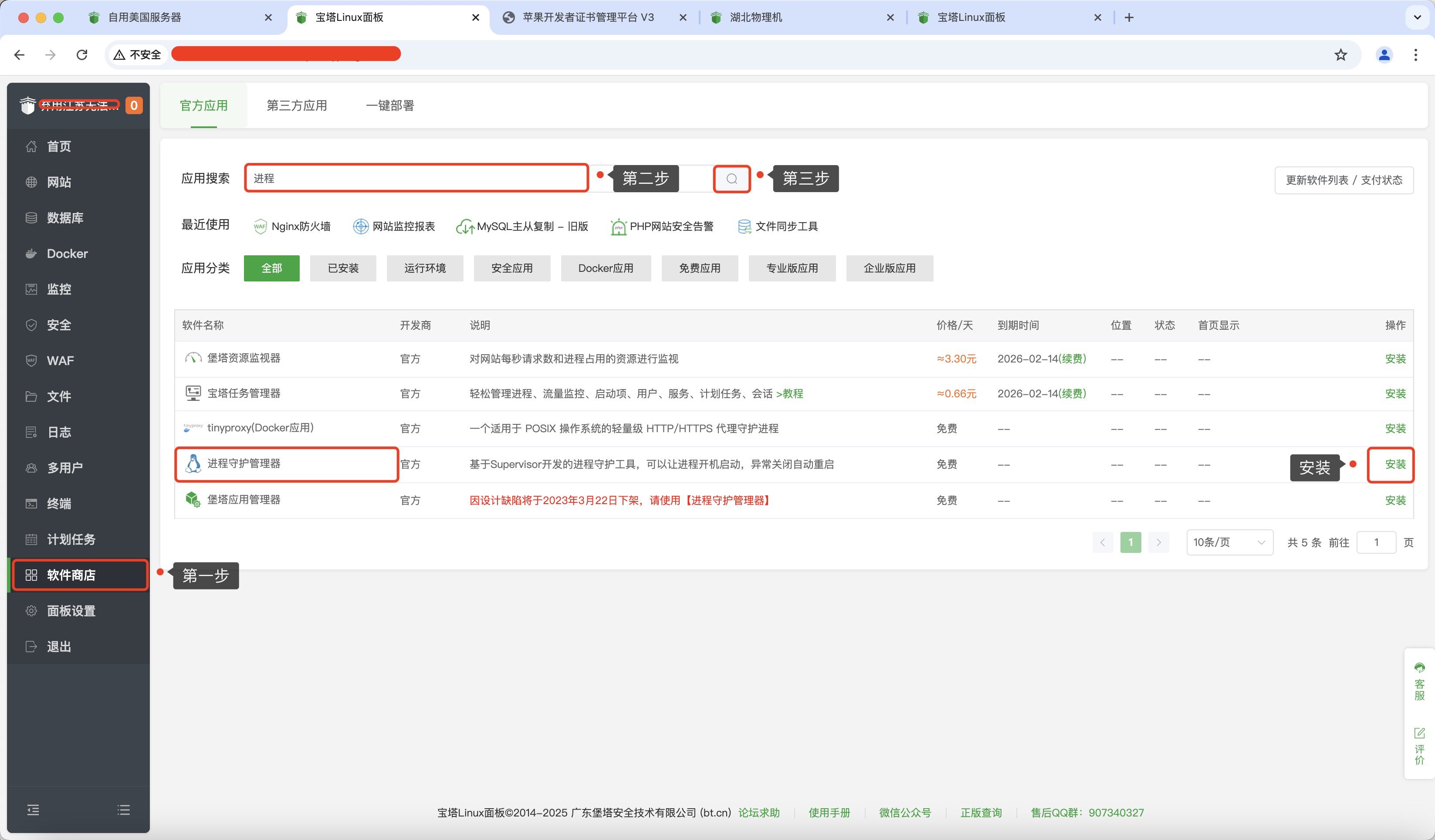The height and width of the screenshot is (840, 1435).
Task: Open 首页 in the sidebar
Action: [x=78, y=146]
